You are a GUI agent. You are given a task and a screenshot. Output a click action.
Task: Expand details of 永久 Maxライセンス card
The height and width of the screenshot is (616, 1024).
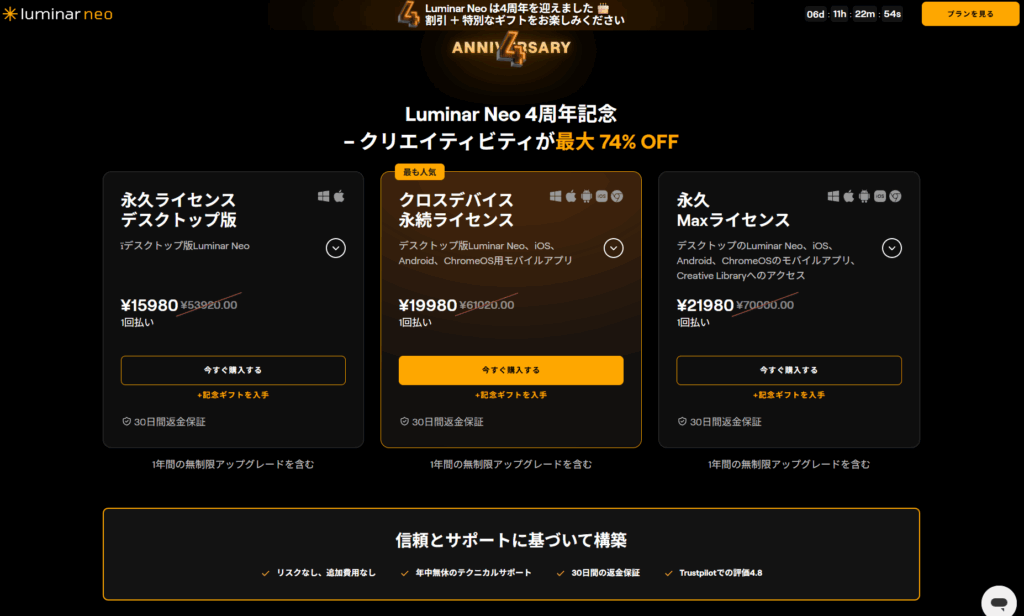(891, 248)
